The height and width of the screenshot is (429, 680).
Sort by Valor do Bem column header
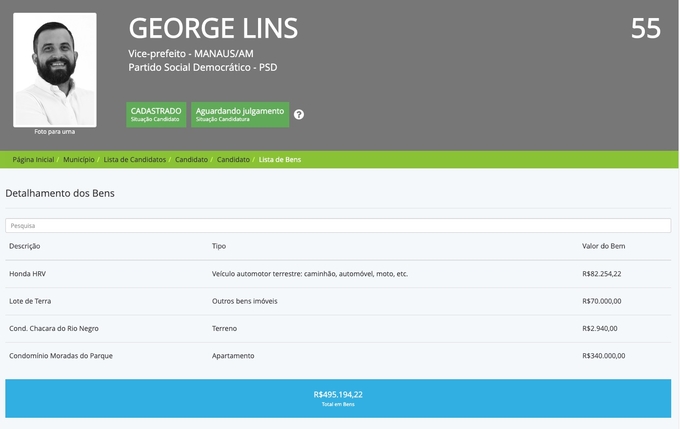[603, 246]
